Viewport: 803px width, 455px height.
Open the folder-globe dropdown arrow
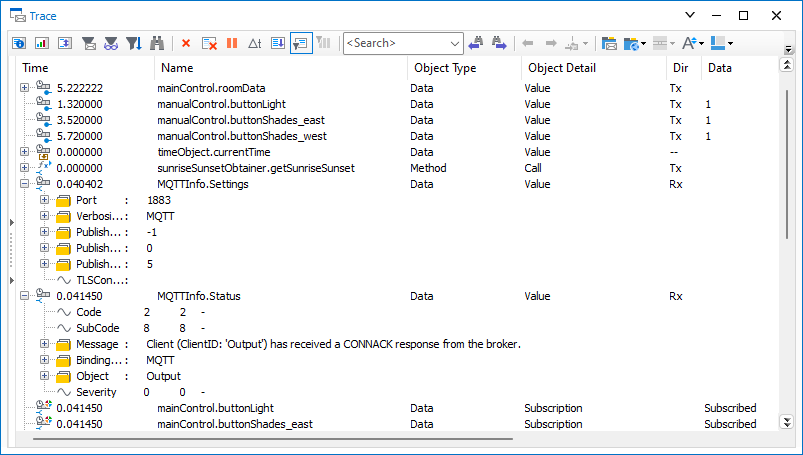pos(643,44)
